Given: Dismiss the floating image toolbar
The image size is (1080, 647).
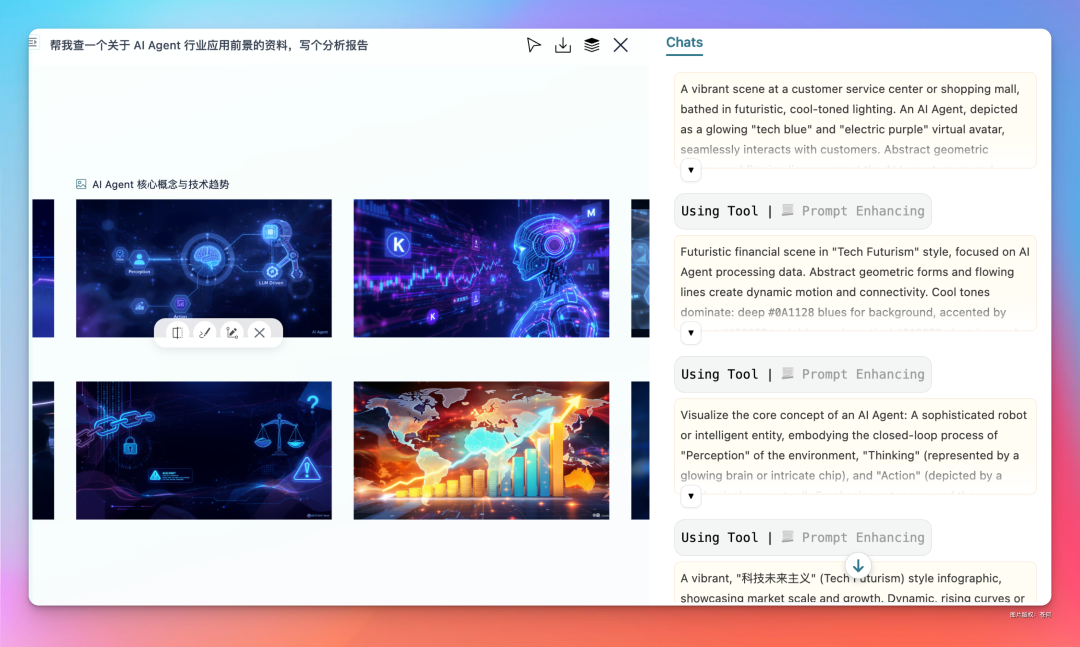Looking at the screenshot, I should [x=260, y=333].
